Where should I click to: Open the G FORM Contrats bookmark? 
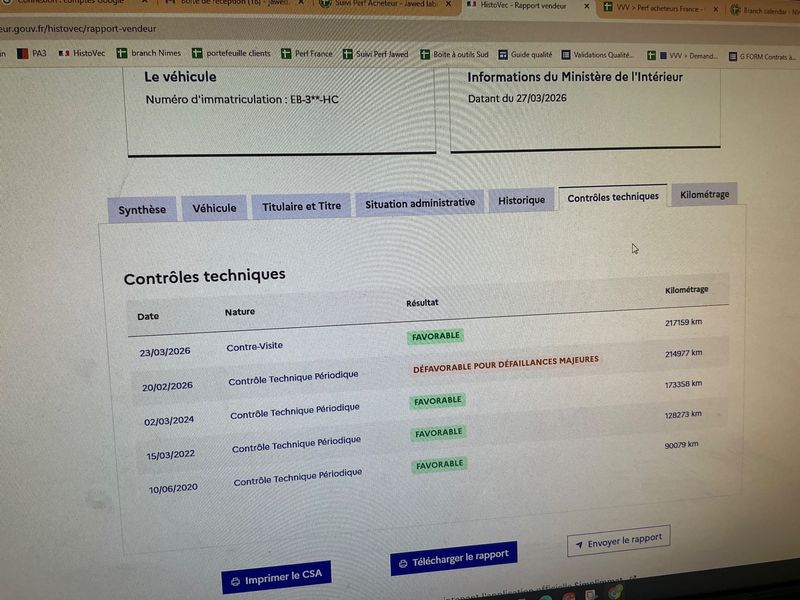click(762, 57)
